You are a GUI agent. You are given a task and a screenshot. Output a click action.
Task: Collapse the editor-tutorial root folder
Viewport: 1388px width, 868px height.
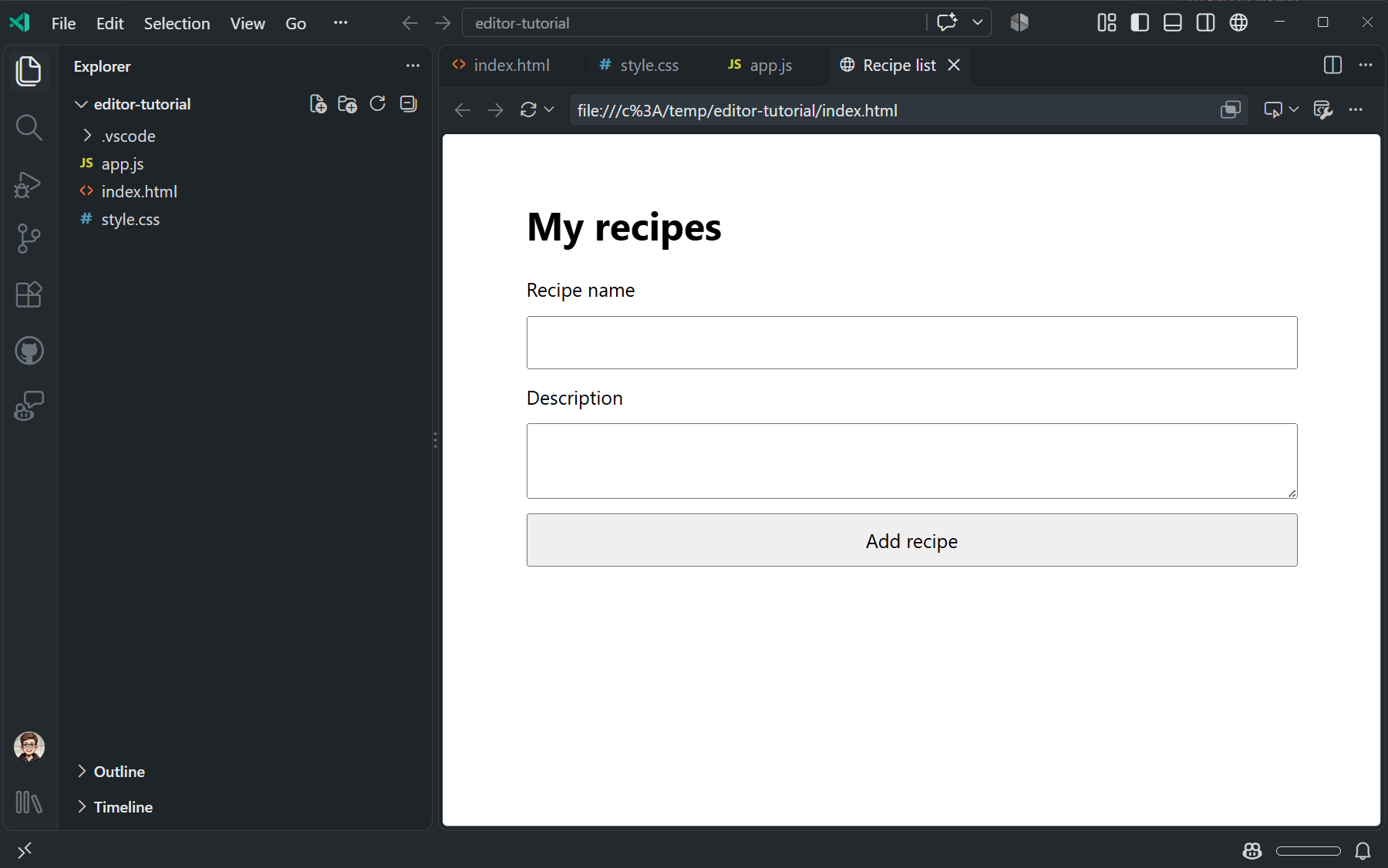click(81, 104)
